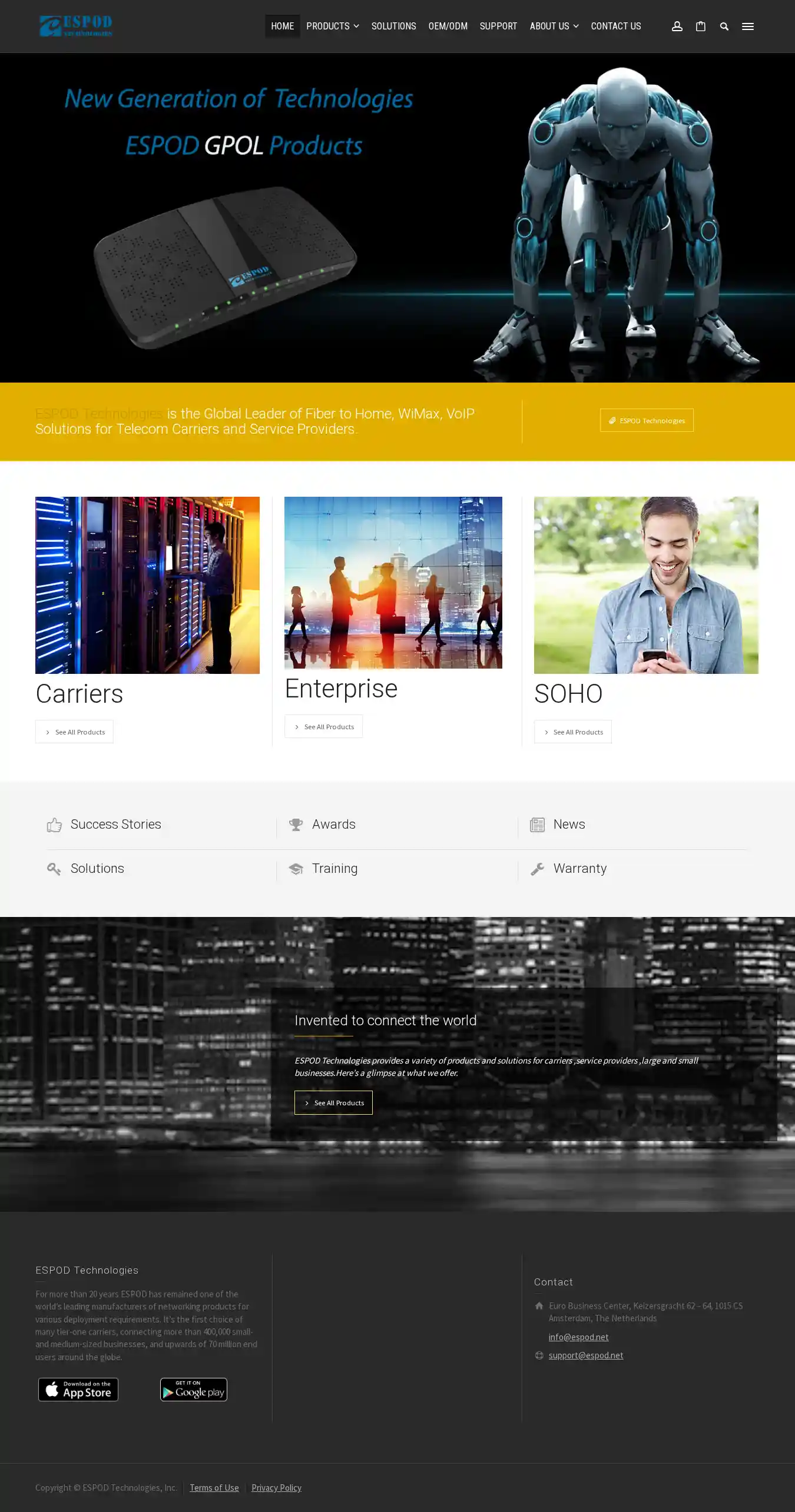This screenshot has width=795, height=1512.
Task: Select Contact Us in navigation
Action: (x=615, y=26)
